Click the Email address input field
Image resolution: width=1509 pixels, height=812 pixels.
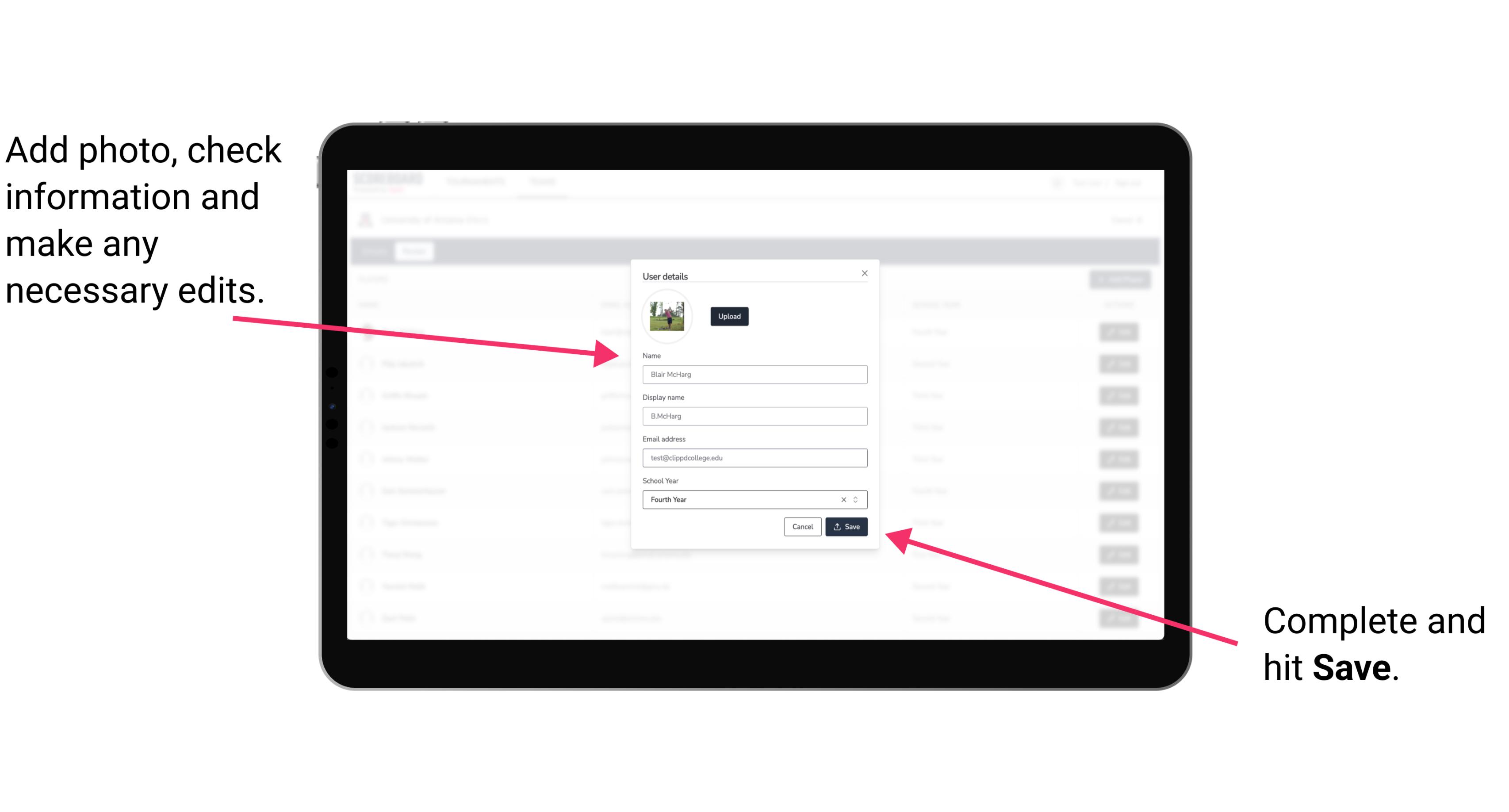pyautogui.click(x=755, y=458)
